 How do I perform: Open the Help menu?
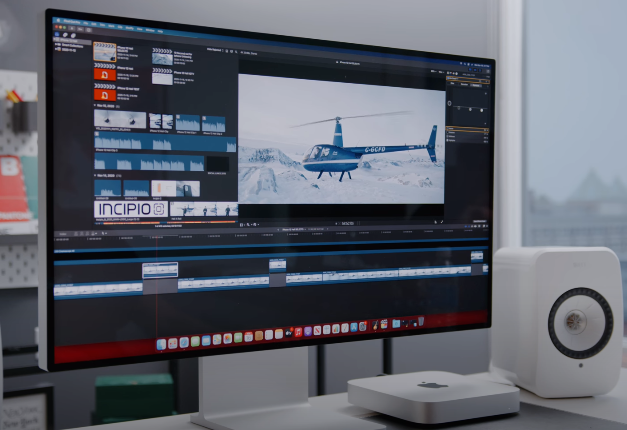coord(160,31)
